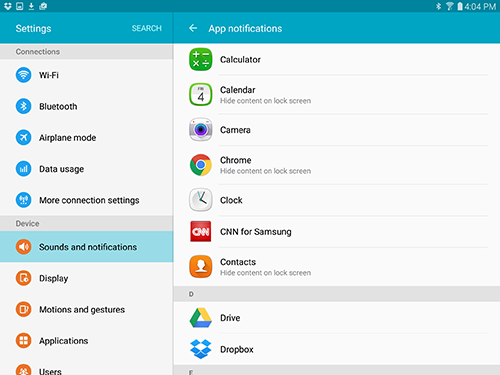Tap the Airplane mode icon

[x=23, y=137]
